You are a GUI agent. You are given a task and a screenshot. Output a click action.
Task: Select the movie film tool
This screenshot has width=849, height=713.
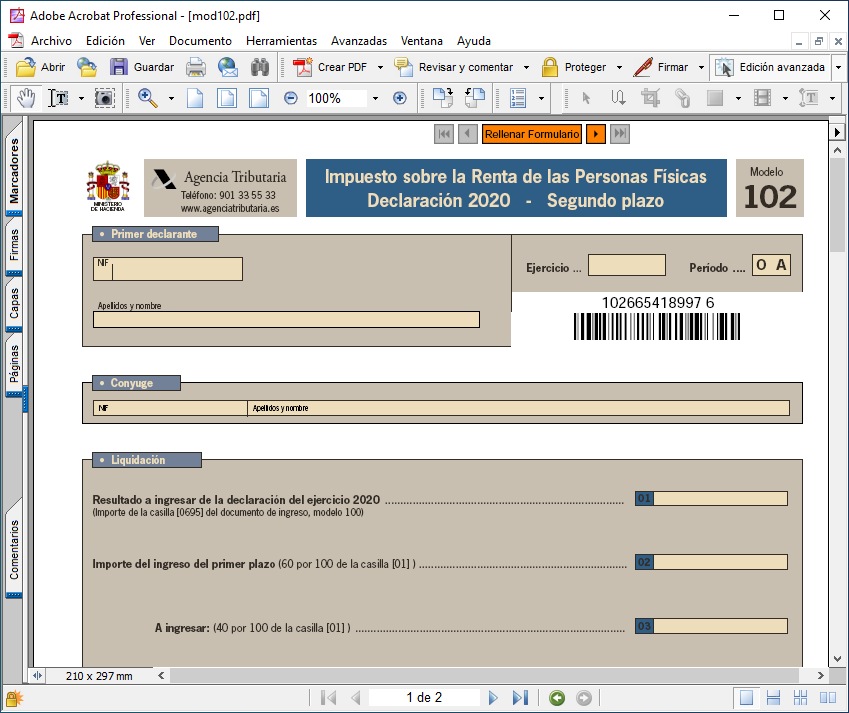[x=762, y=98]
